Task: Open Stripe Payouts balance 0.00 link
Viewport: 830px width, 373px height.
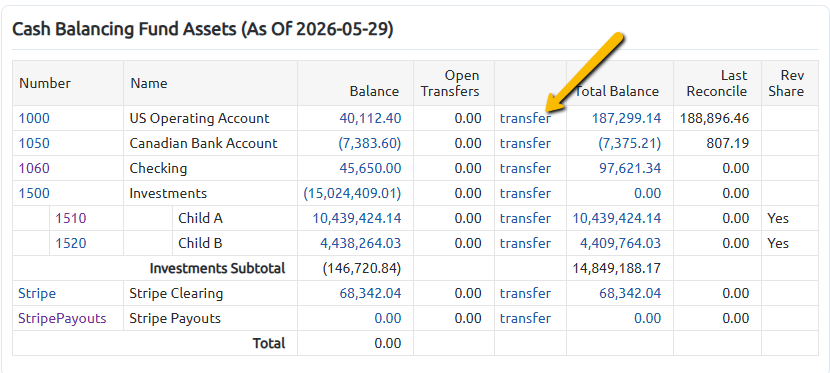Action: (388, 319)
